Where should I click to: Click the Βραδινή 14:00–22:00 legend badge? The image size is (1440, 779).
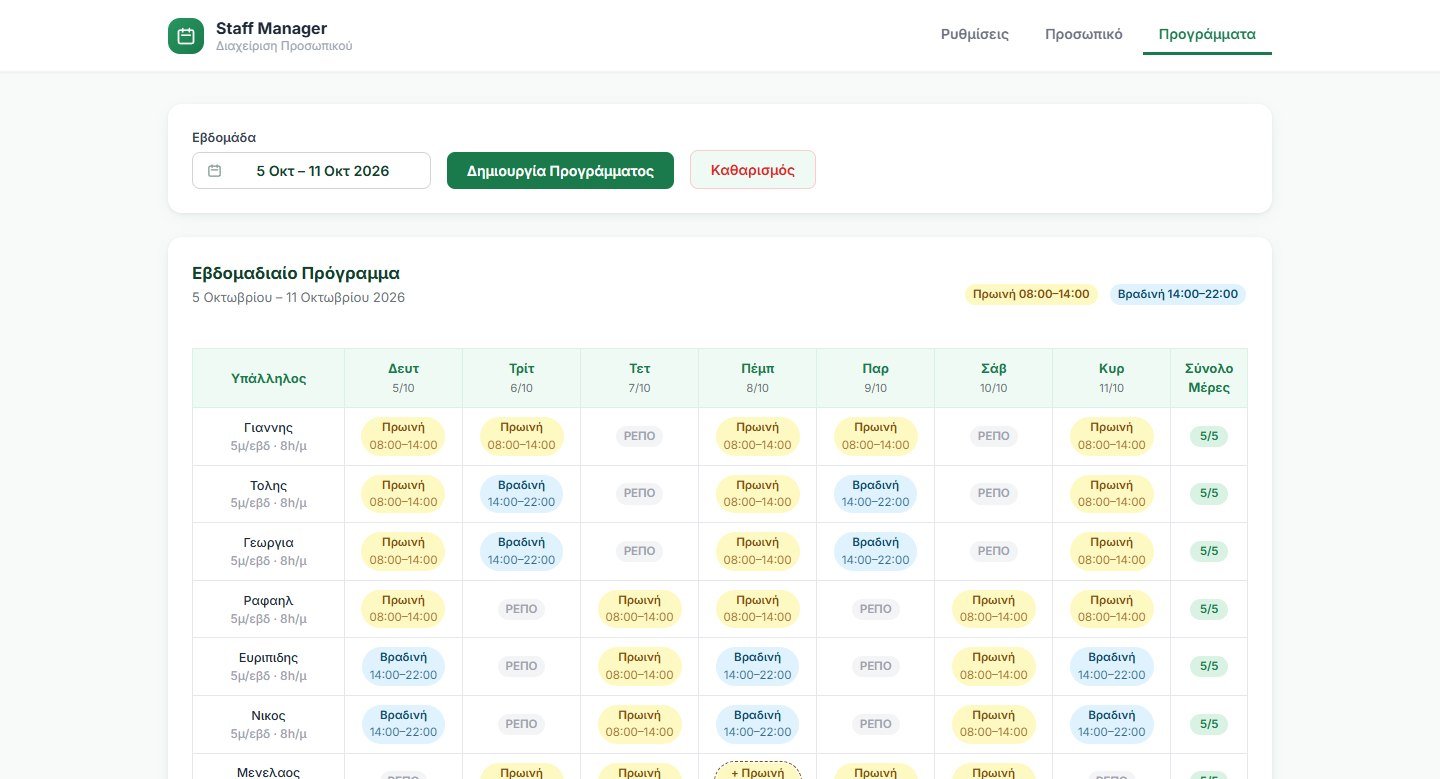1178,294
